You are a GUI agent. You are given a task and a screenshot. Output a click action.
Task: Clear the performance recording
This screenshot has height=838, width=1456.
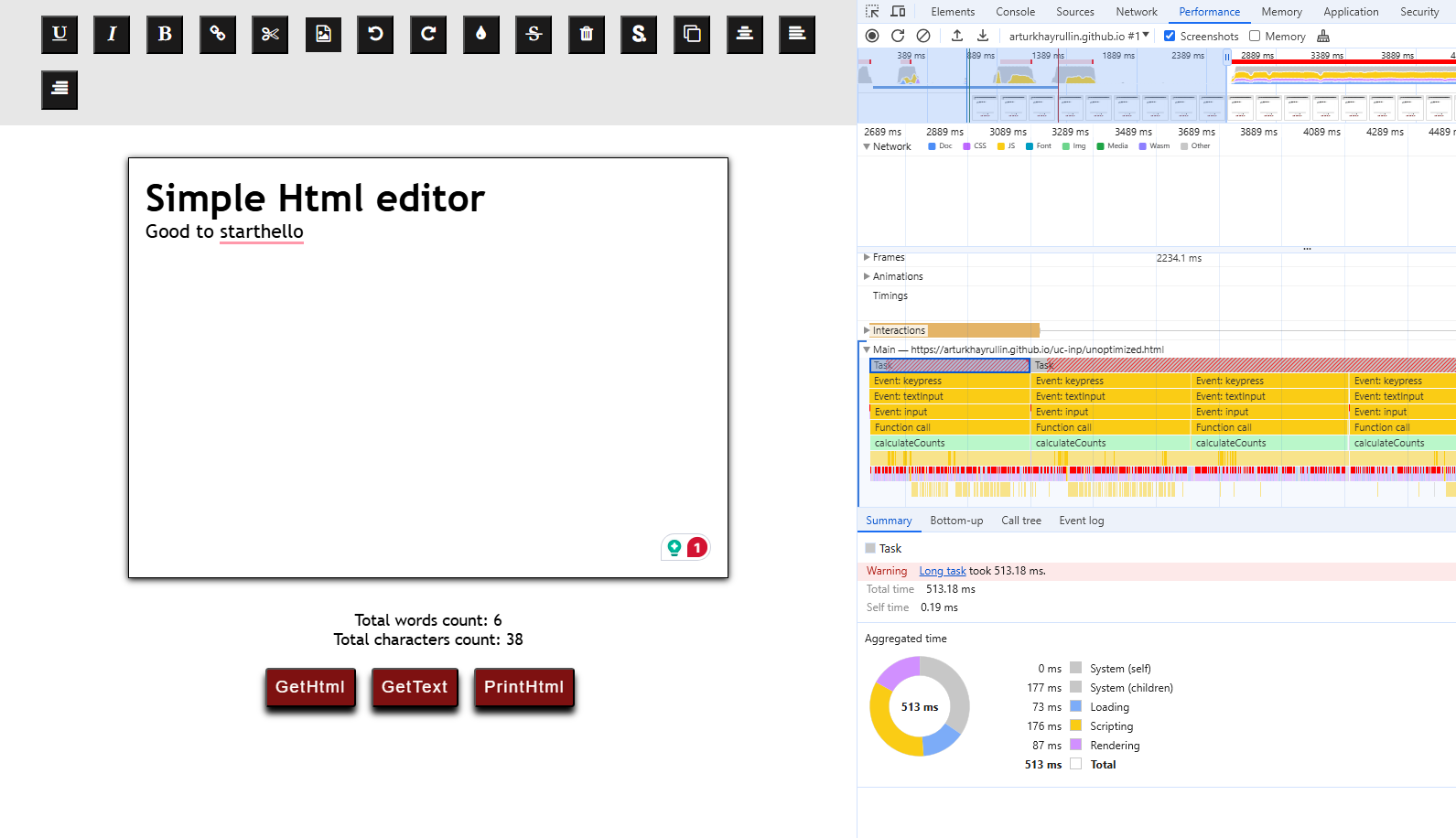point(923,36)
